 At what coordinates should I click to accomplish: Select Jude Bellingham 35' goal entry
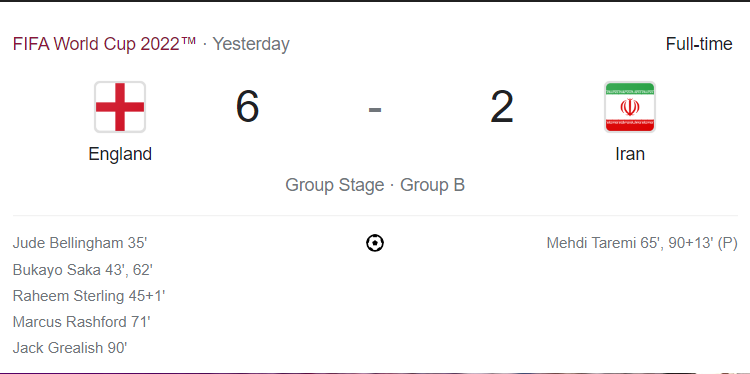(79, 243)
